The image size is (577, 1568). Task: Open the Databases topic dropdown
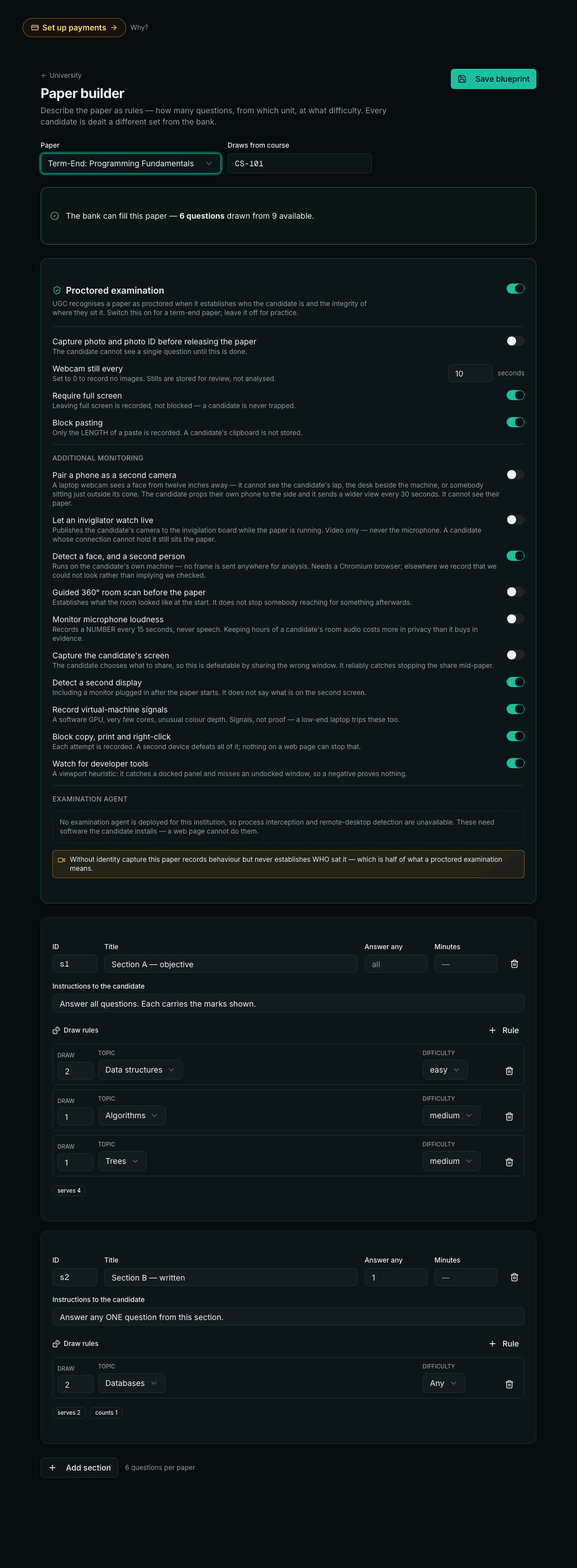tap(131, 1384)
